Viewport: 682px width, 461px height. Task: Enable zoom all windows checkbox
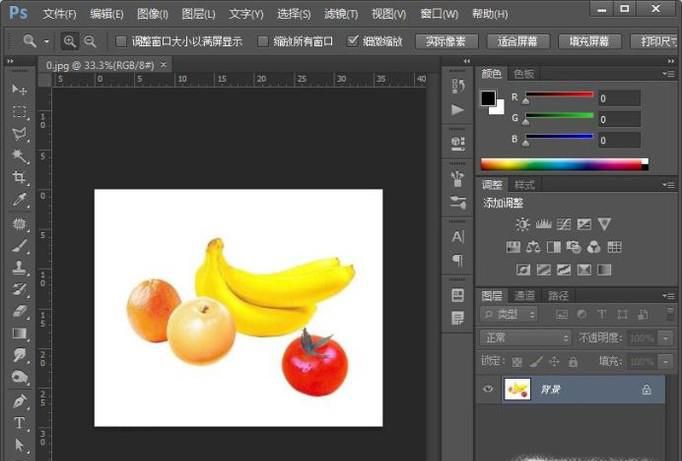pyautogui.click(x=263, y=41)
